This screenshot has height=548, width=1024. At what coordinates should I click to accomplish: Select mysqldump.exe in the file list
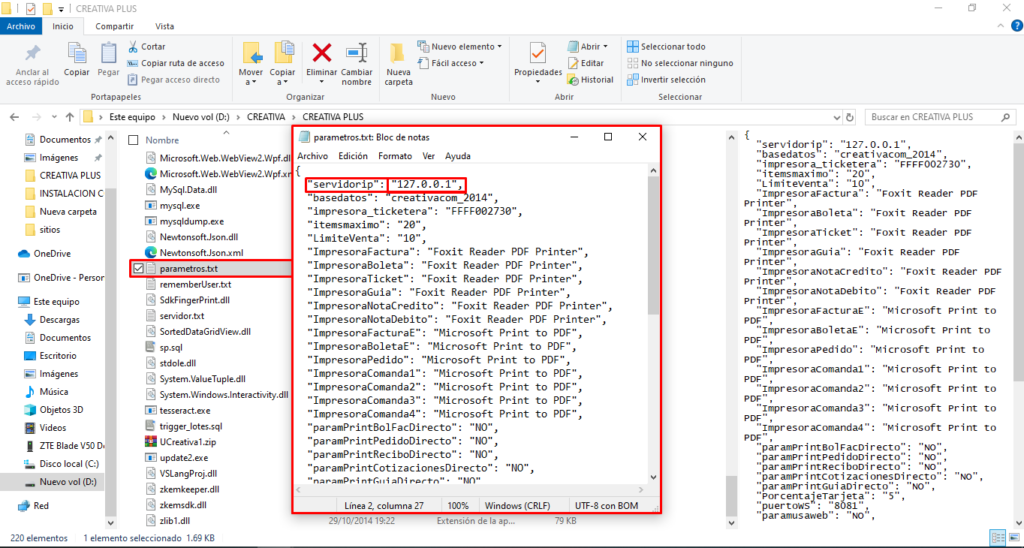pyautogui.click(x=191, y=221)
